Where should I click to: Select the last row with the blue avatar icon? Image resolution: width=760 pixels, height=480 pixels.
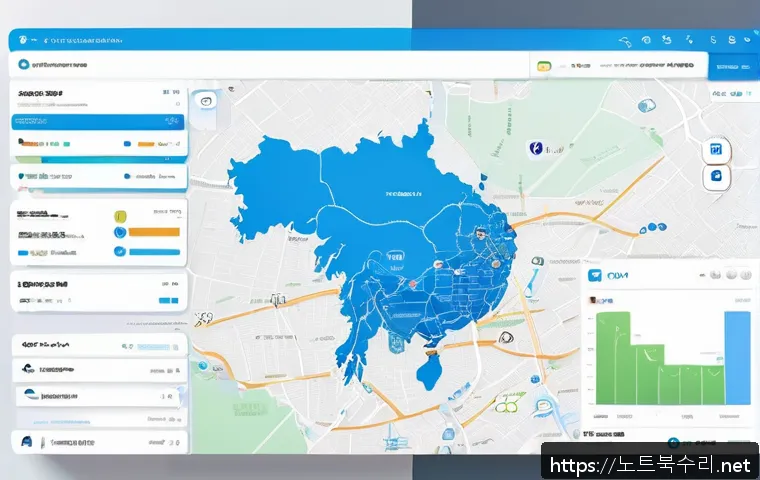[98, 441]
